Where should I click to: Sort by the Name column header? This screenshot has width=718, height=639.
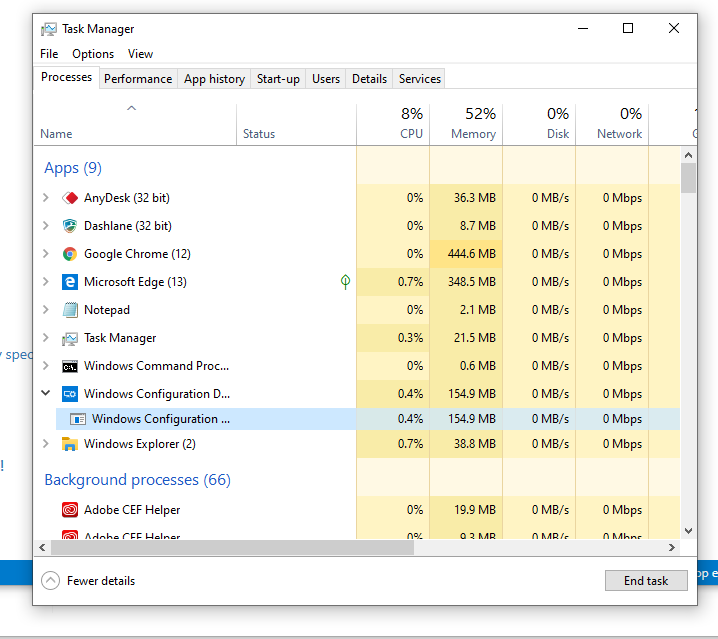[135, 125]
